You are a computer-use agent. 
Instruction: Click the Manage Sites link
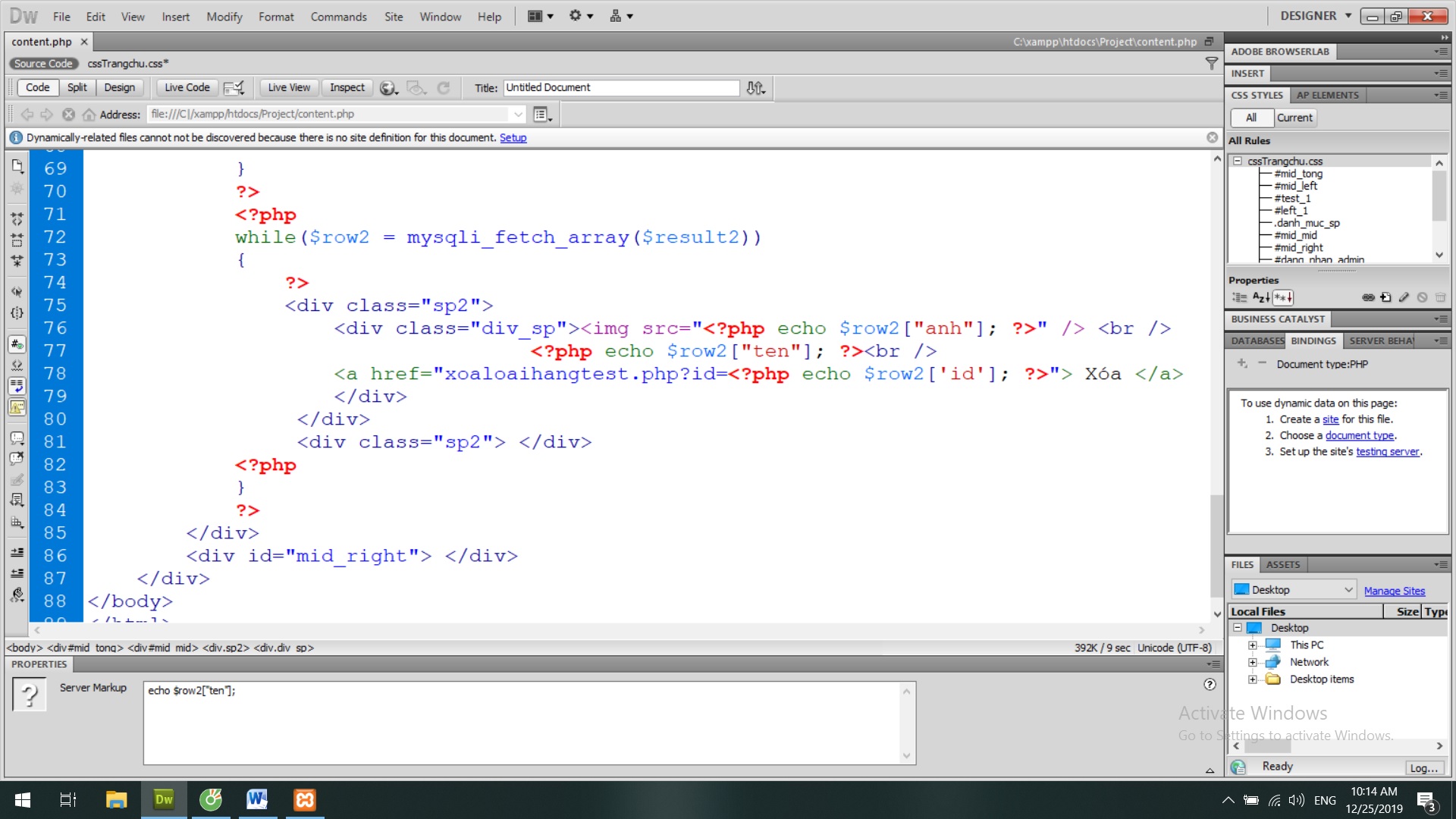tap(1394, 591)
